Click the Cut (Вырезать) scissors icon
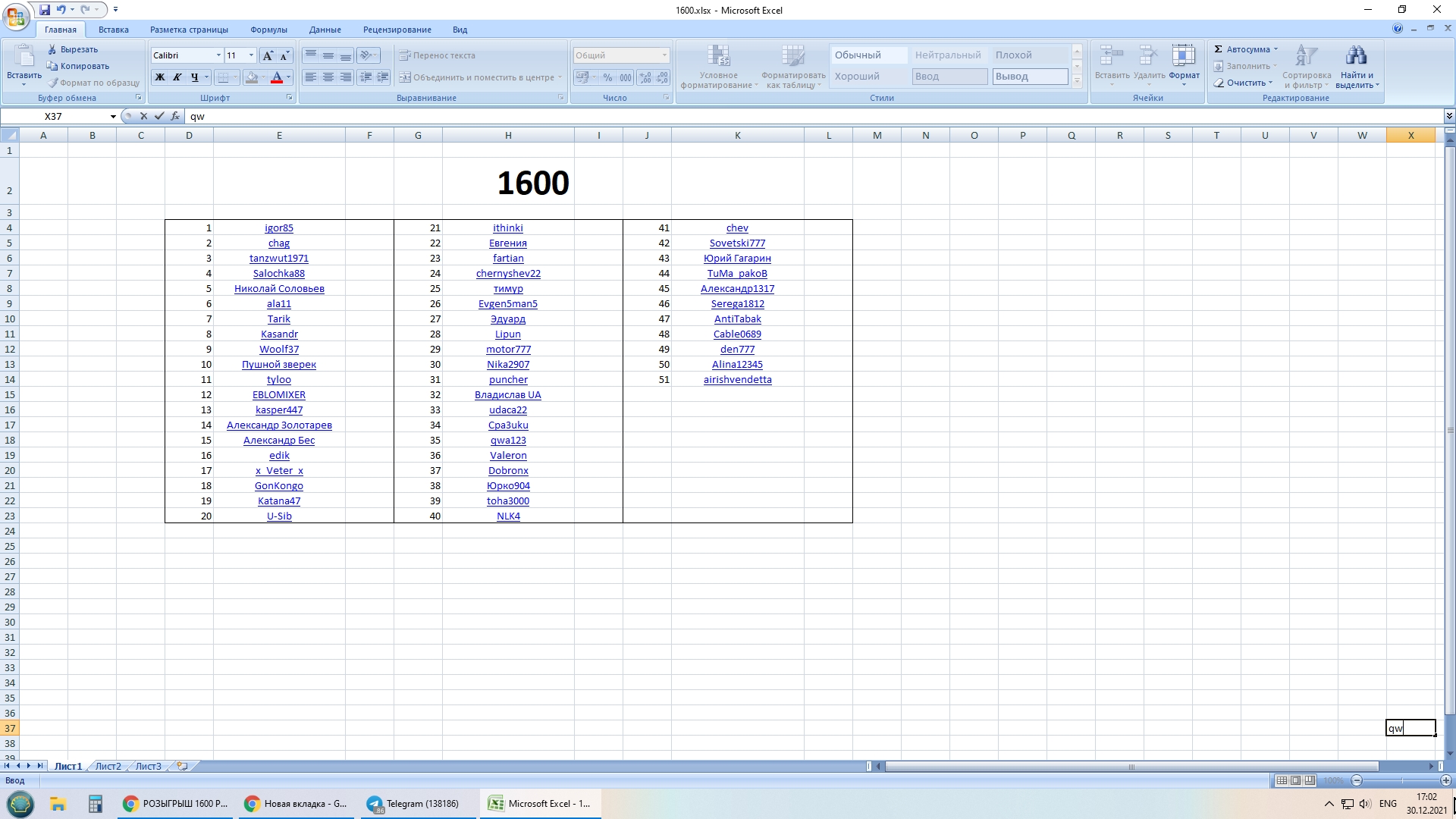The width and height of the screenshot is (1456, 819). pyautogui.click(x=52, y=49)
